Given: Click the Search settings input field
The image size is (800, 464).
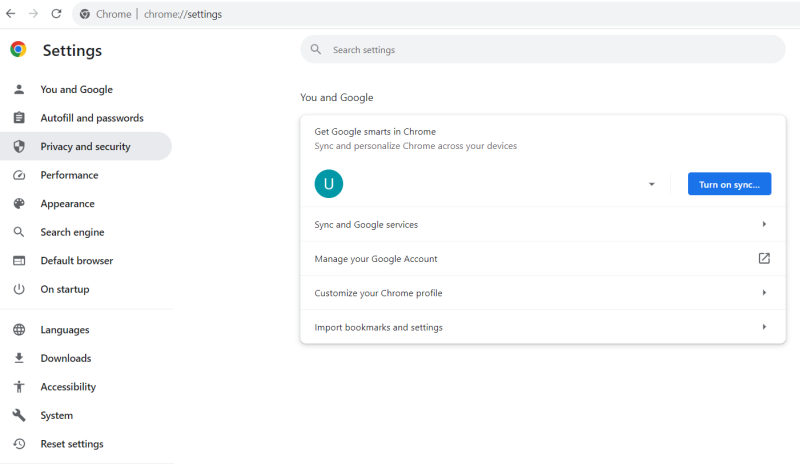Looking at the screenshot, I should pyautogui.click(x=550, y=49).
